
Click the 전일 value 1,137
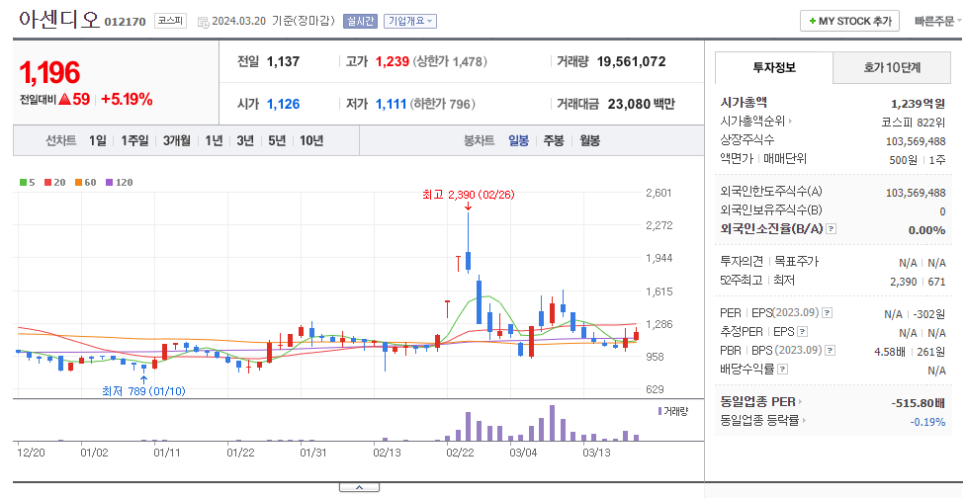(283, 62)
